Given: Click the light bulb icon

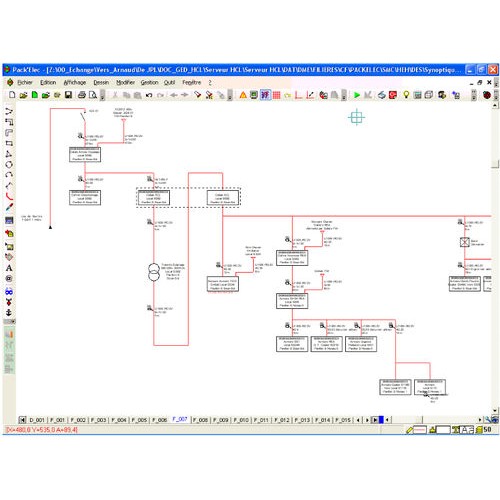Looking at the screenshot, I should pos(406,95).
